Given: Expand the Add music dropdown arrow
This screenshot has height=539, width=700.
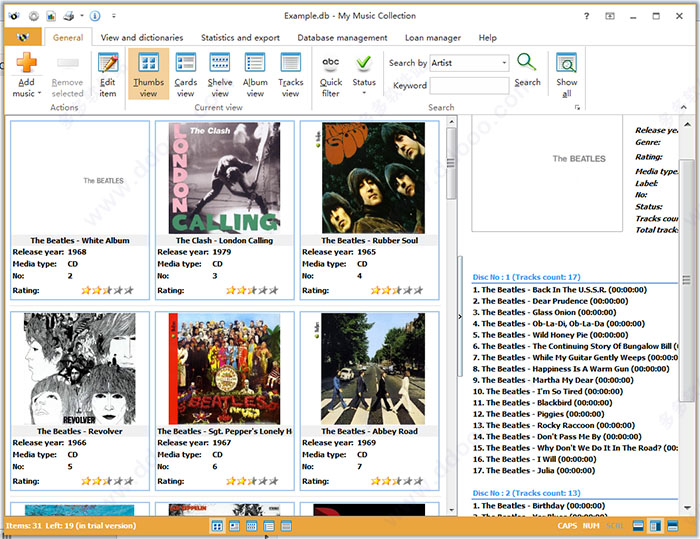Looking at the screenshot, I should tap(39, 93).
